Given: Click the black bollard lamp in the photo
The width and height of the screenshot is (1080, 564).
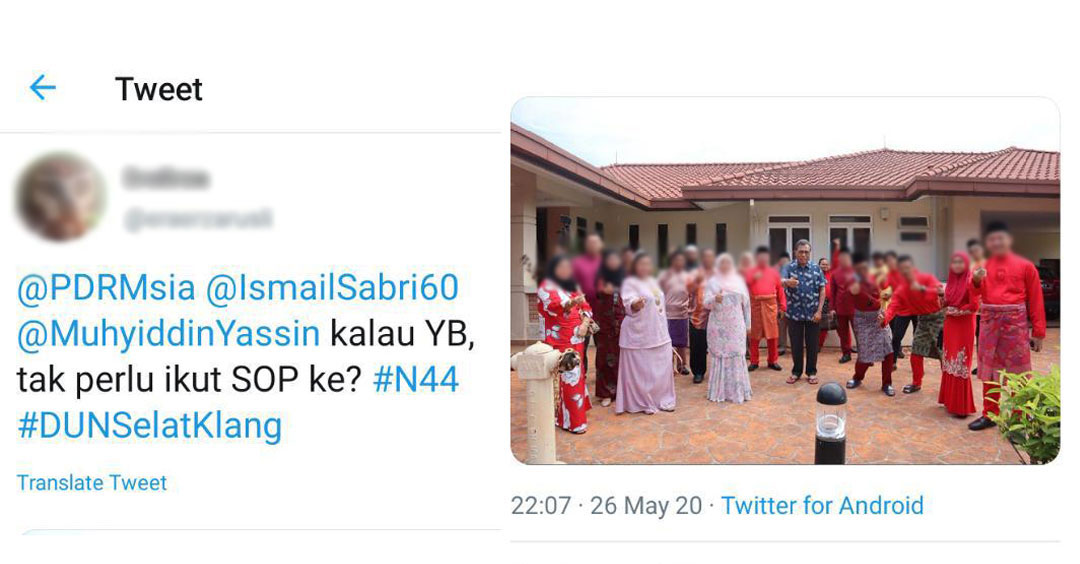Looking at the screenshot, I should [x=831, y=423].
